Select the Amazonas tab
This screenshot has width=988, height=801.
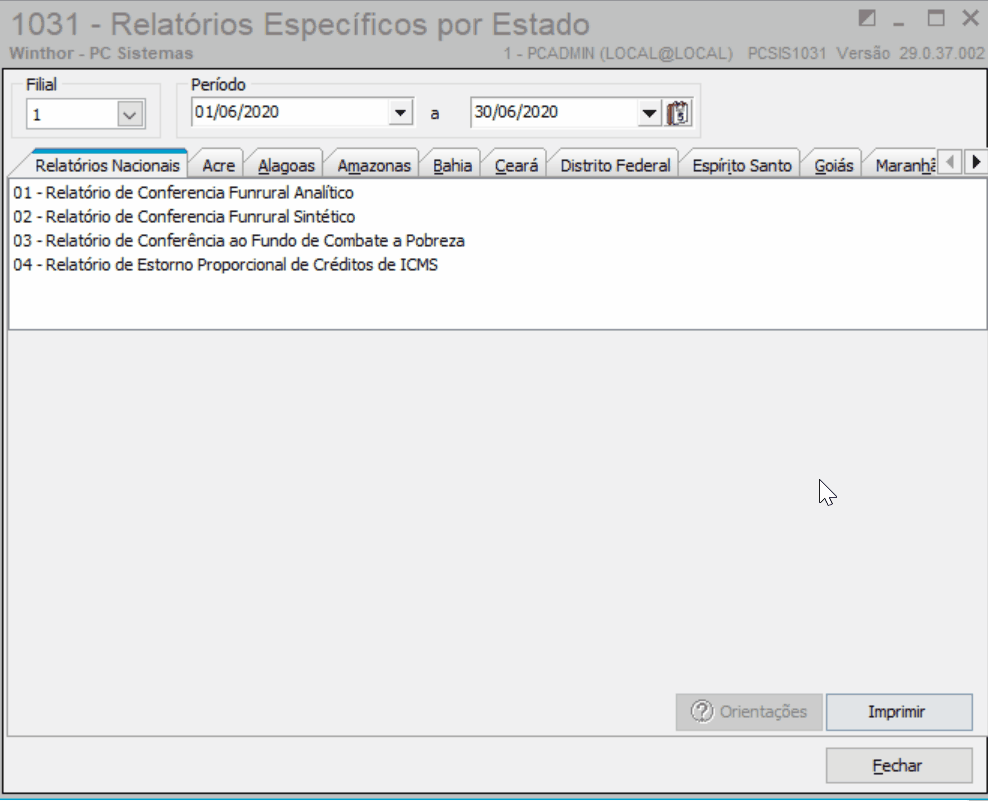[x=374, y=165]
